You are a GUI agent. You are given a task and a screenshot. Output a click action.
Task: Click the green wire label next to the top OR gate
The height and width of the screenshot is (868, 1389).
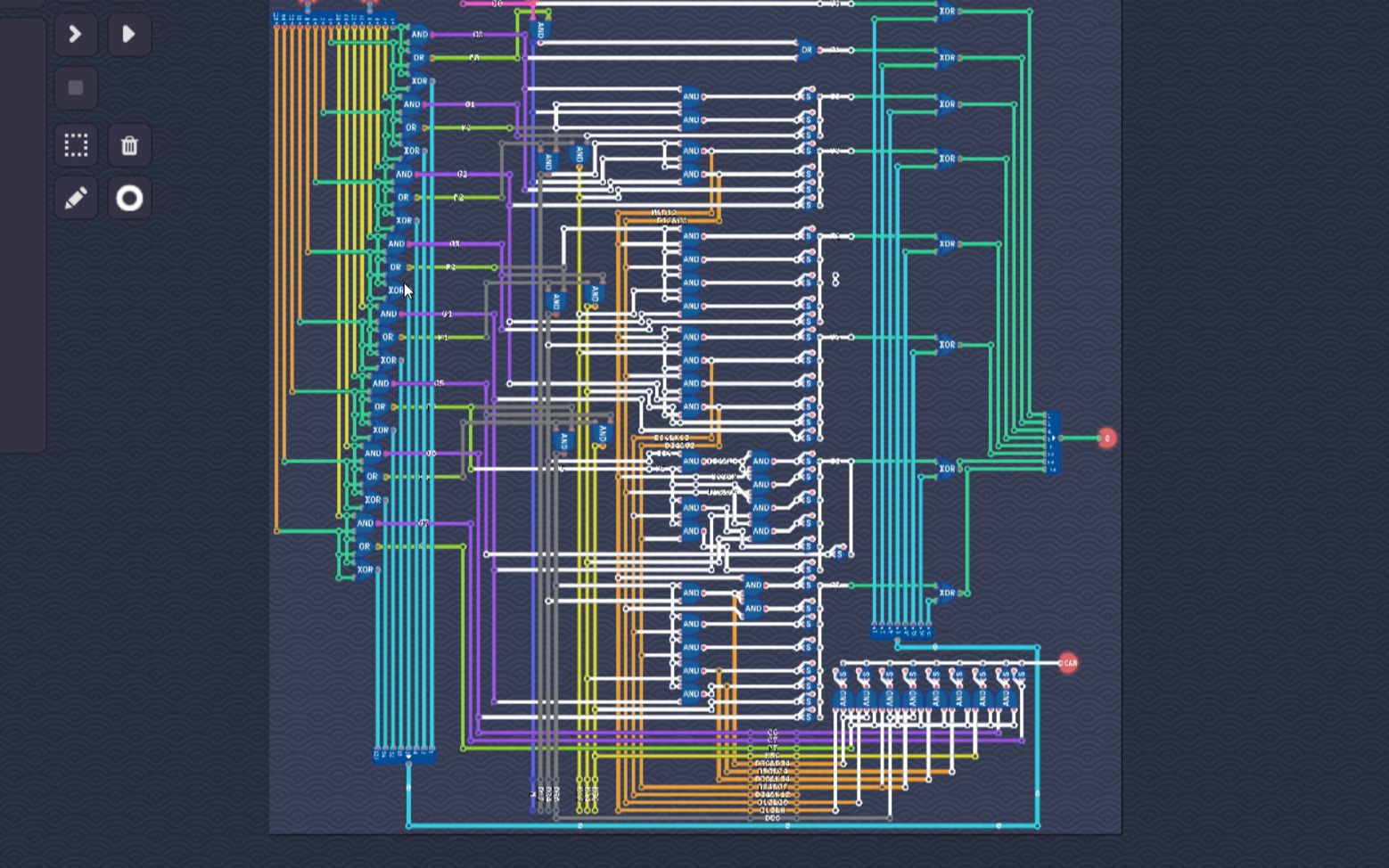[474, 58]
